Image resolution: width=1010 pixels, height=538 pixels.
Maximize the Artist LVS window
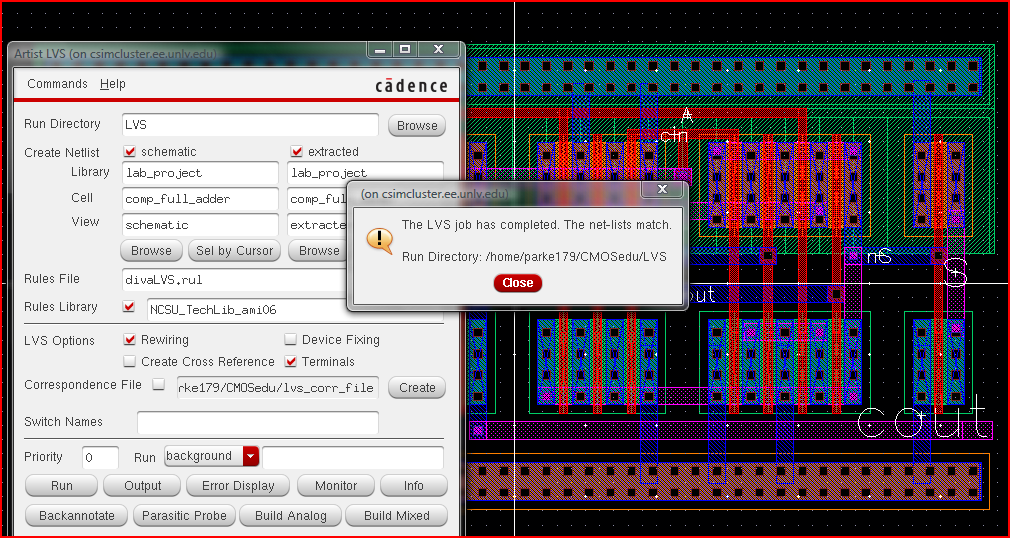tap(405, 49)
